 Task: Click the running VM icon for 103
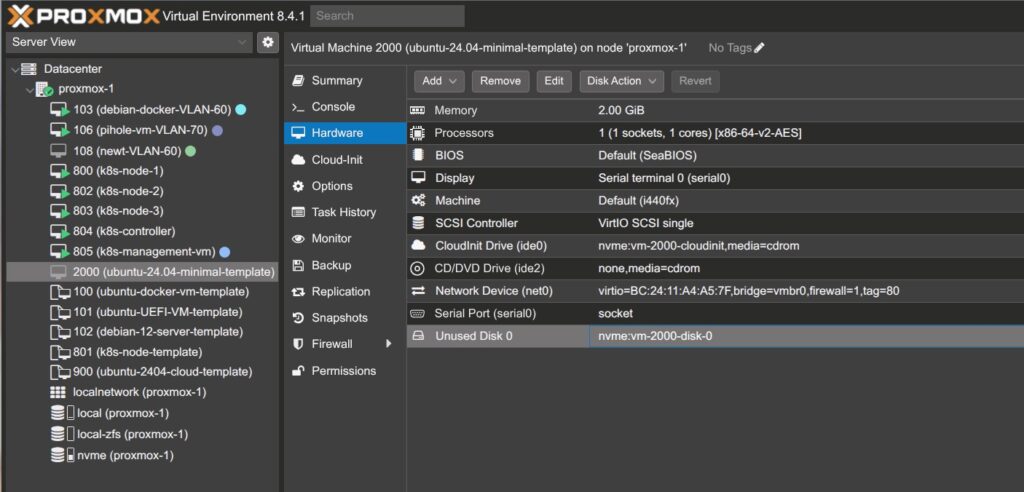[59, 110]
